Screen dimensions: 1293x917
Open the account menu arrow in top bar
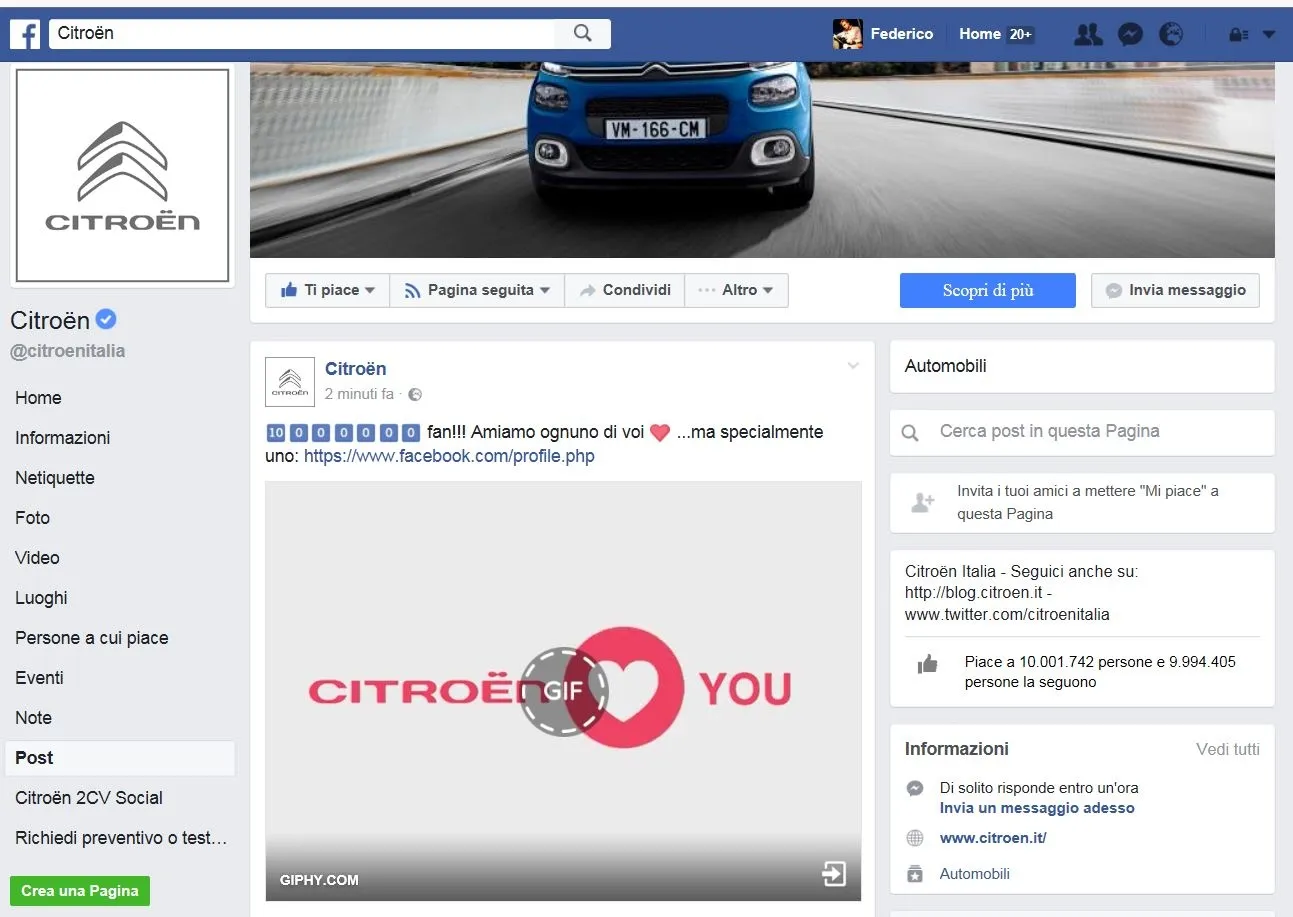(x=1269, y=35)
